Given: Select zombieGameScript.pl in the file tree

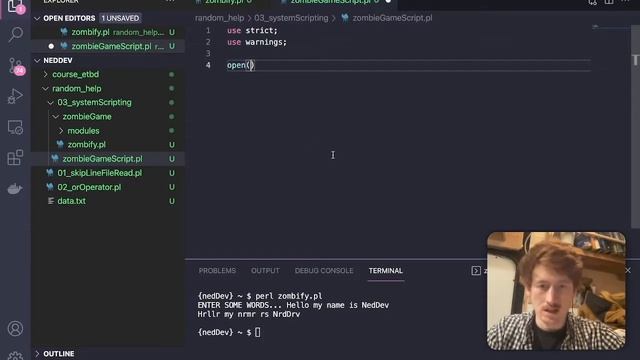Looking at the screenshot, I should [x=102, y=159].
